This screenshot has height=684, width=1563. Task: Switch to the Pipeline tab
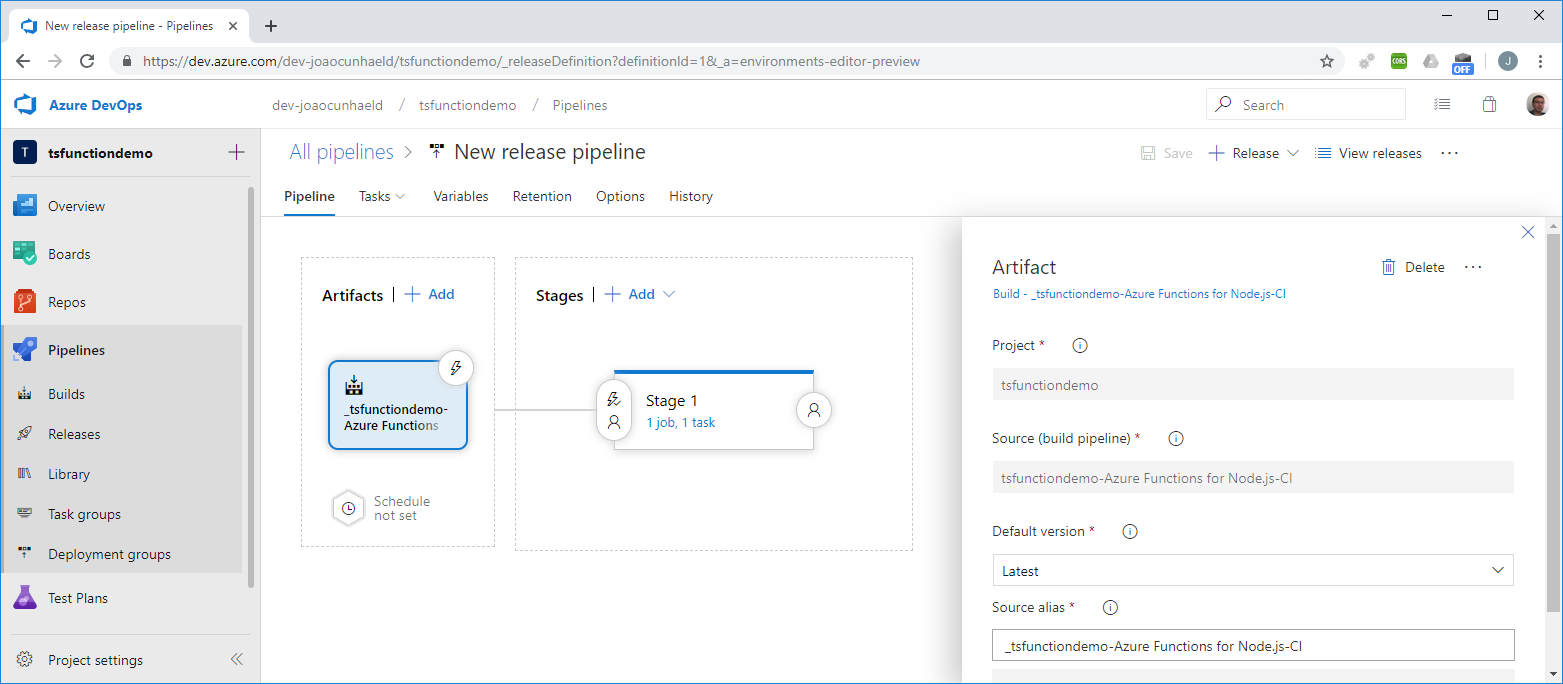tap(309, 196)
